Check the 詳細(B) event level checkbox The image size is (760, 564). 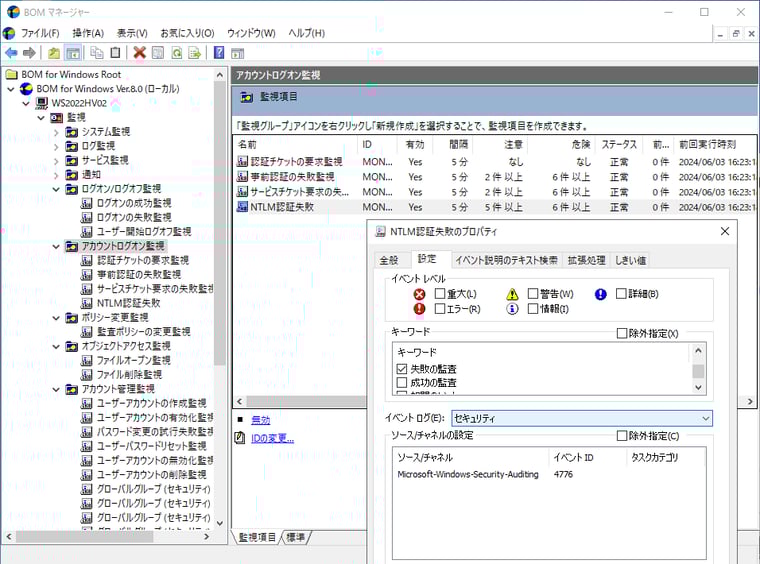pyautogui.click(x=621, y=294)
